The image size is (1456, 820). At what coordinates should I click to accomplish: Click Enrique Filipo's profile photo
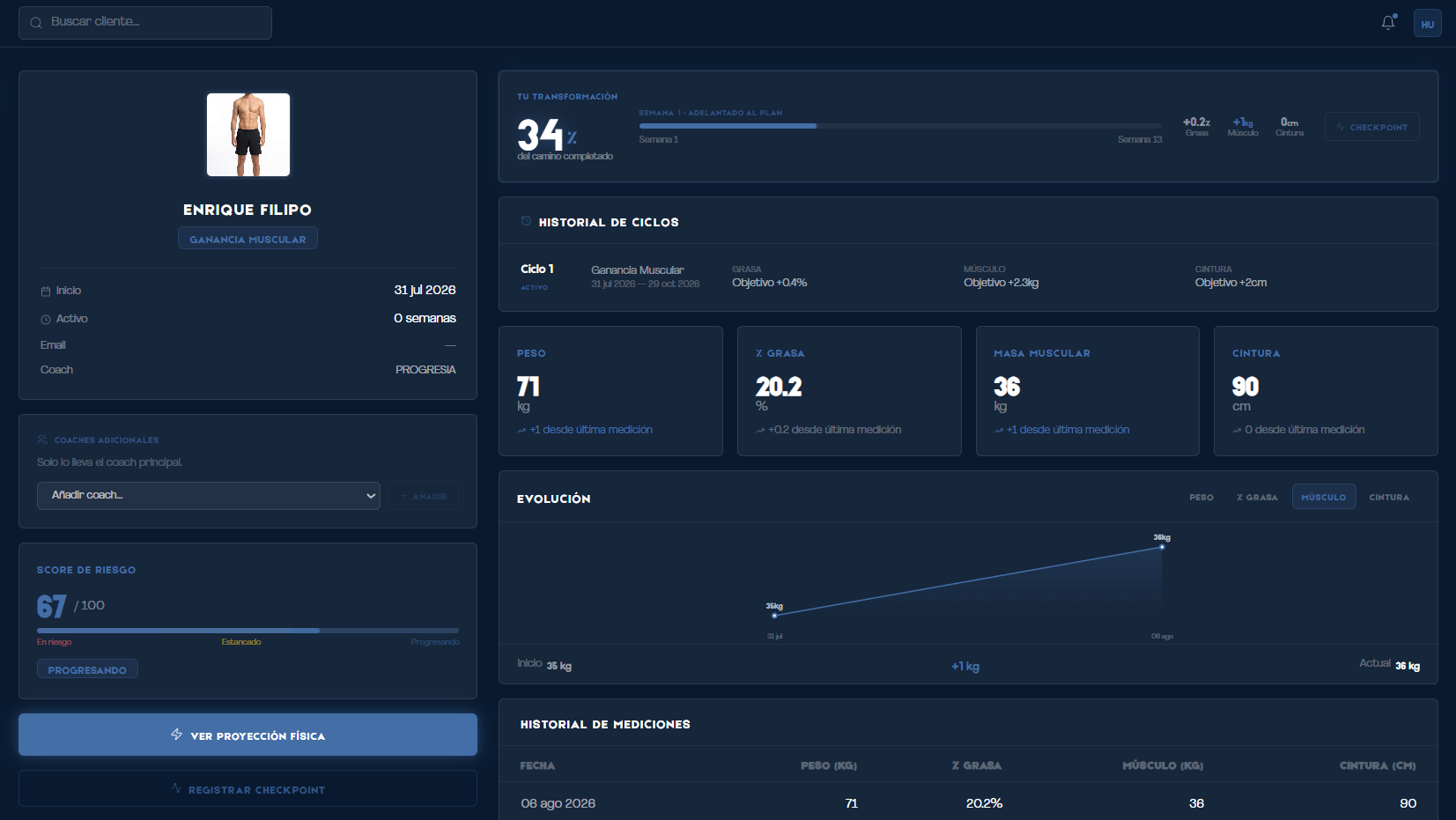click(248, 135)
